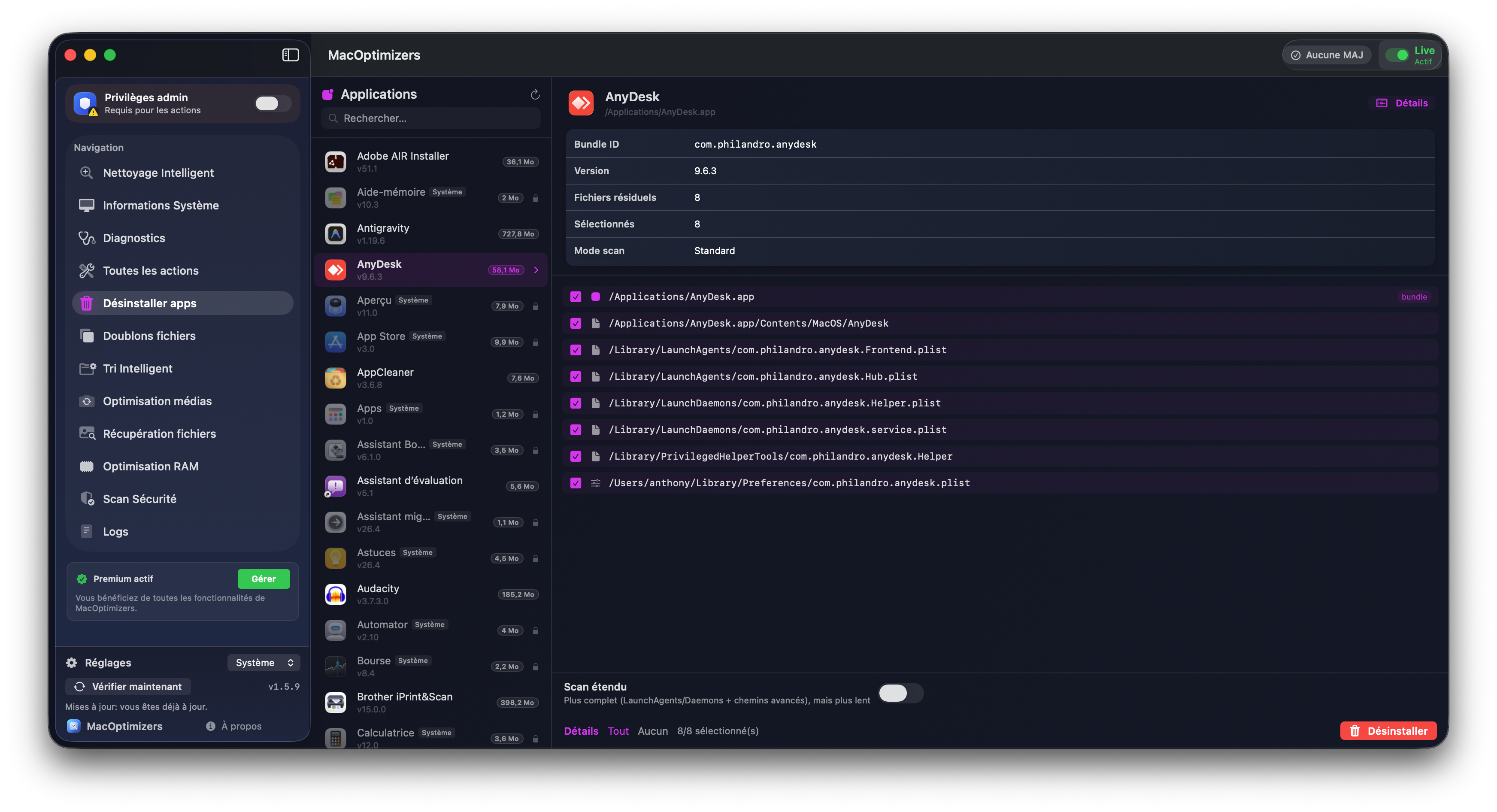The width and height of the screenshot is (1497, 812).
Task: Open Informations Système section
Action: point(161,205)
